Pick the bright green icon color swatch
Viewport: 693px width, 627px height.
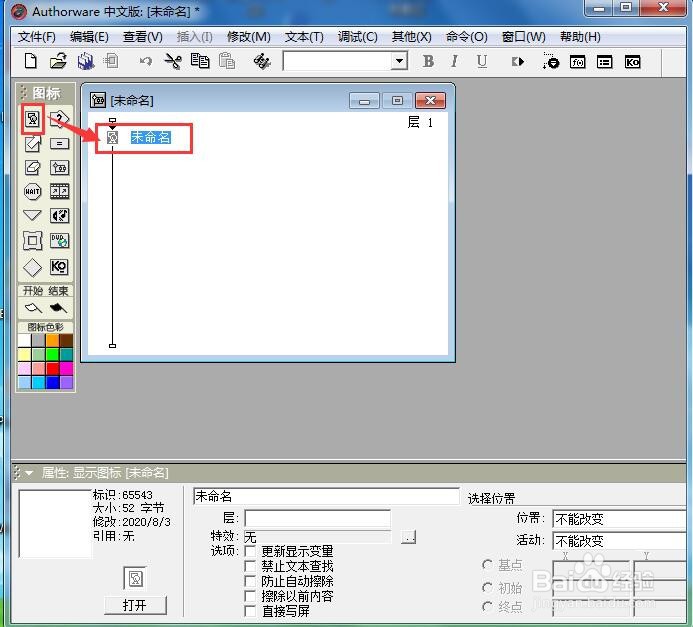click(x=53, y=354)
